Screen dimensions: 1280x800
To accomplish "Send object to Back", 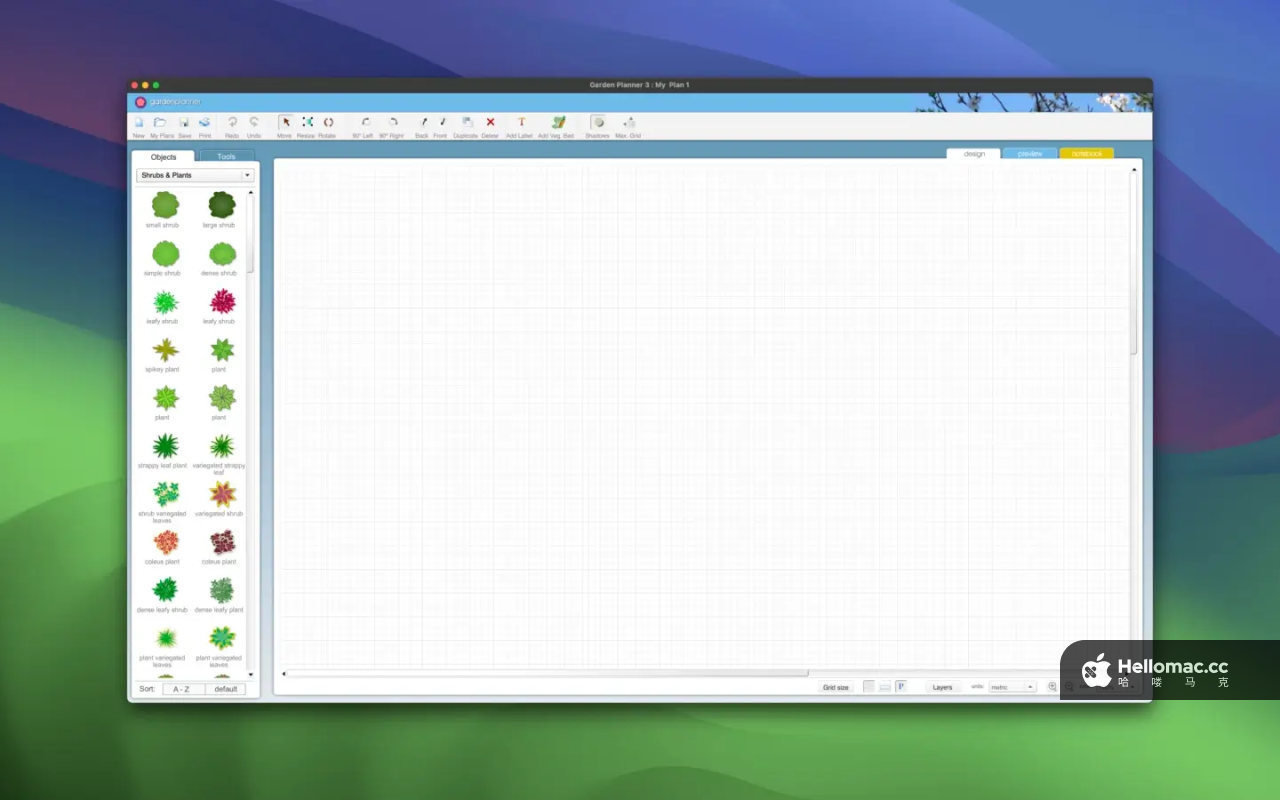I will tap(422, 122).
